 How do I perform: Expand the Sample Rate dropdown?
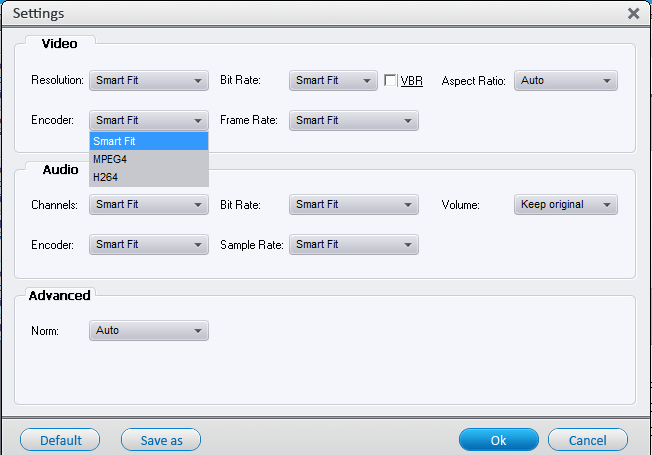pos(353,245)
